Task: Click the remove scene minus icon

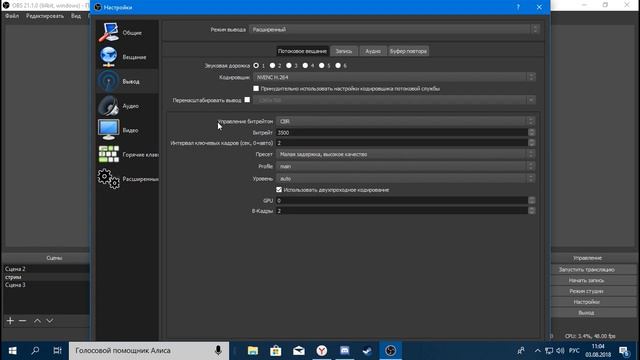Action: pos(22,321)
